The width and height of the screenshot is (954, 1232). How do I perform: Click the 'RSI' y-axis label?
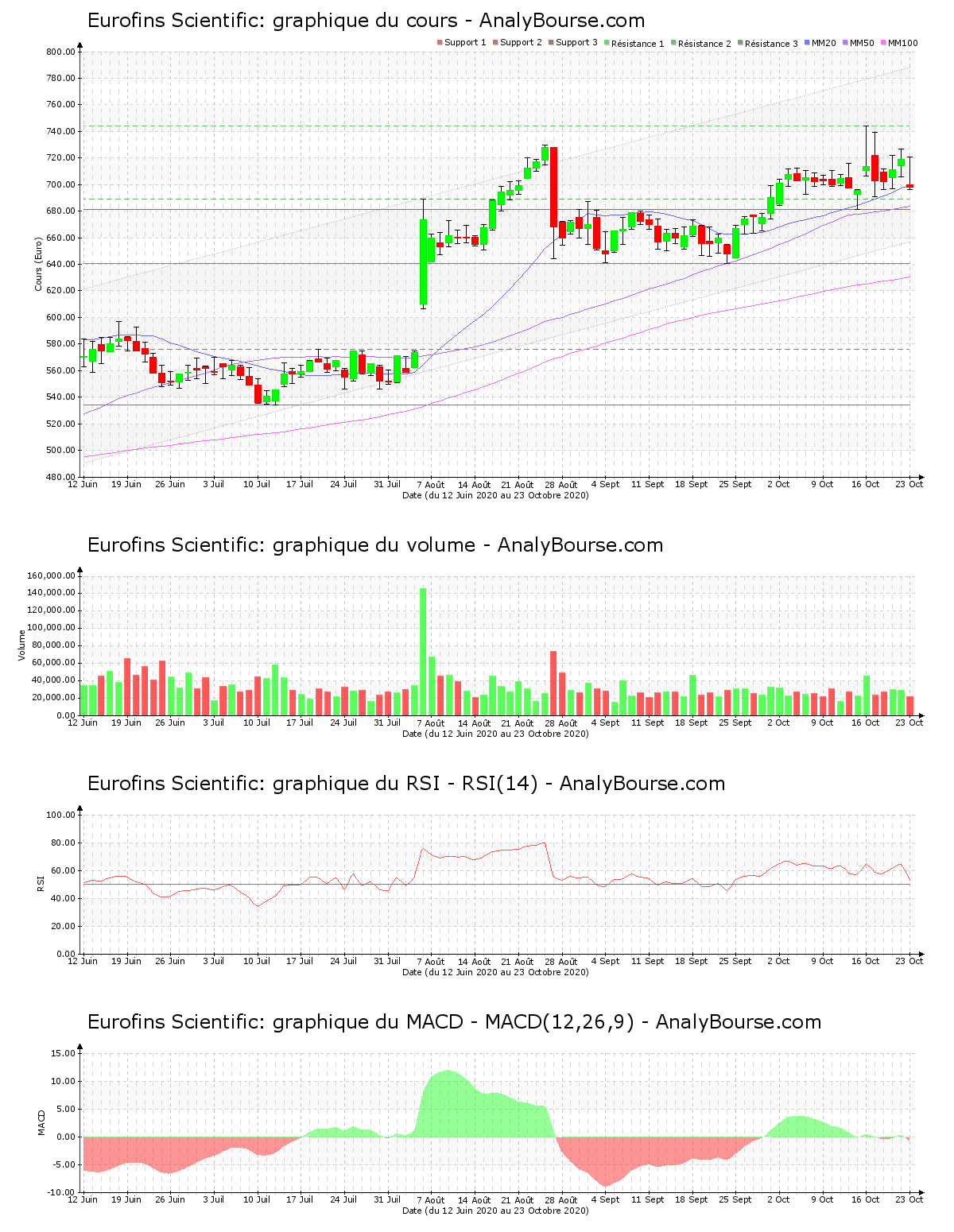40,883
